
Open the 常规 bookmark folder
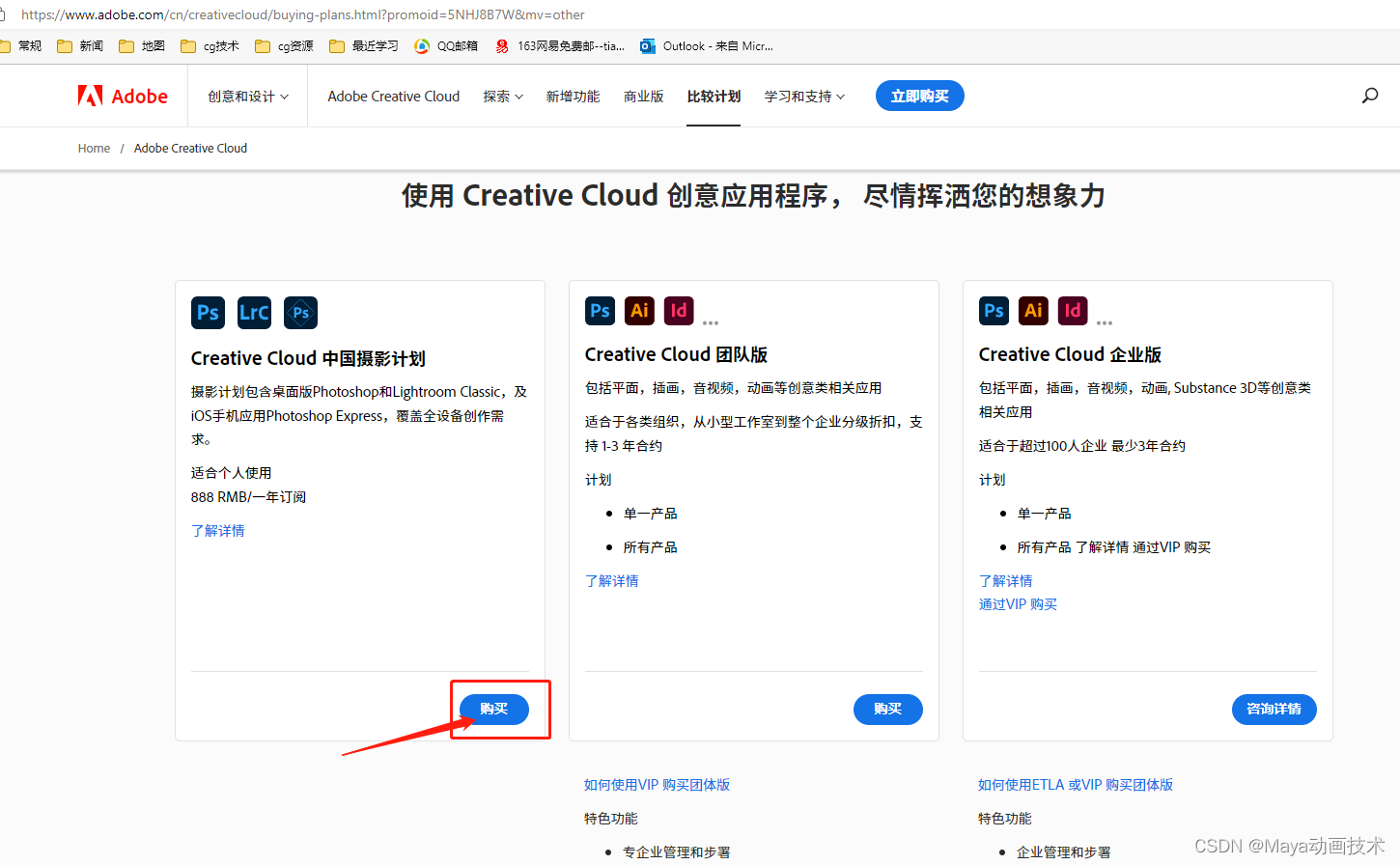(x=20, y=46)
